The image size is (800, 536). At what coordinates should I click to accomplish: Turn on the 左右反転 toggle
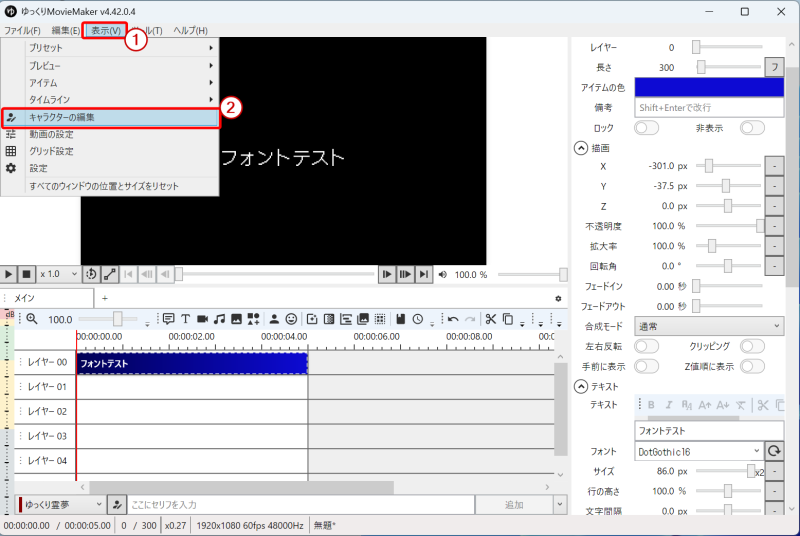point(646,346)
